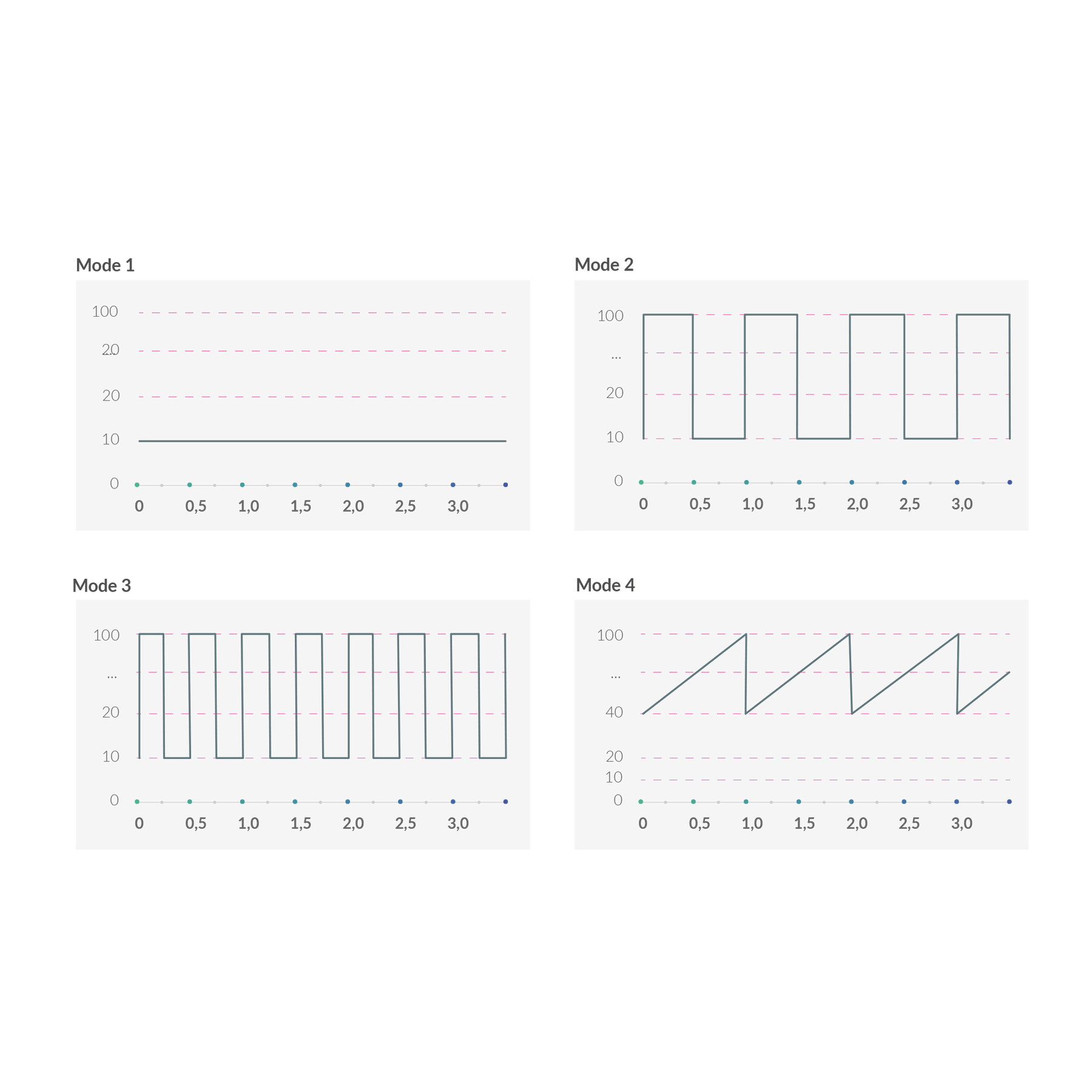This screenshot has height=1092, width=1092.
Task: Select the 0 y-axis label in Mode 4
Action: coord(618,800)
